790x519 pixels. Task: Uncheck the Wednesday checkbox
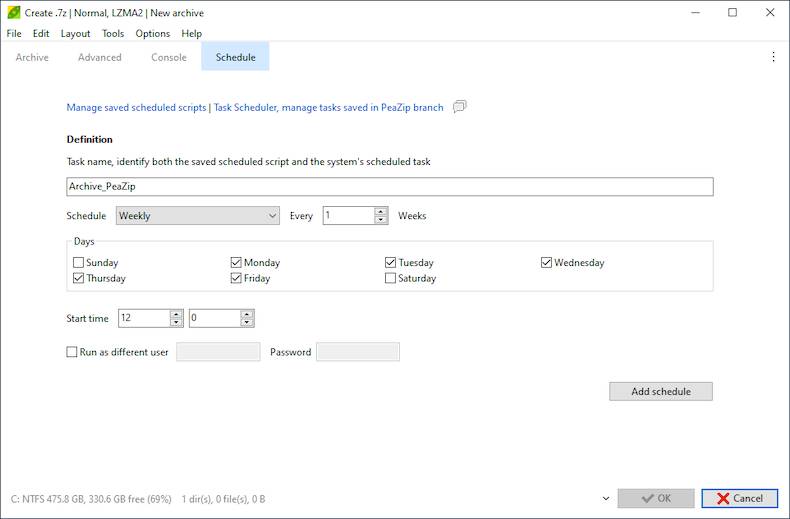pos(547,263)
